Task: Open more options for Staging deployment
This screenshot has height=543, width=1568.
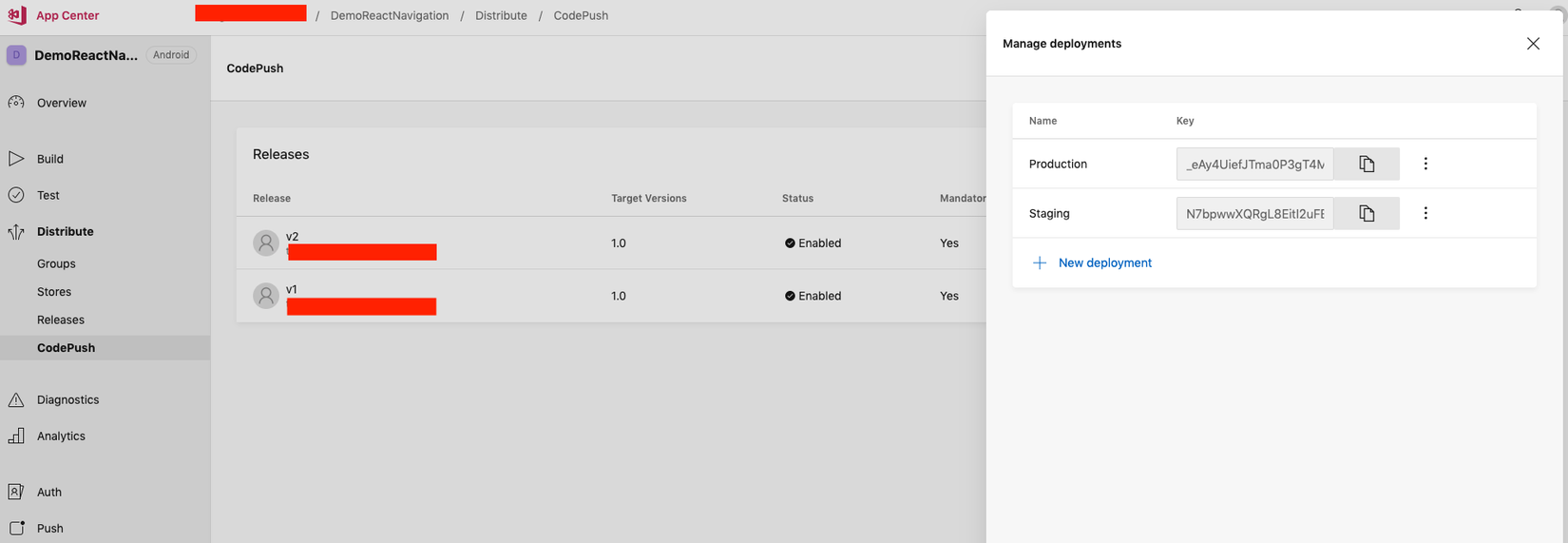Action: [x=1425, y=213]
